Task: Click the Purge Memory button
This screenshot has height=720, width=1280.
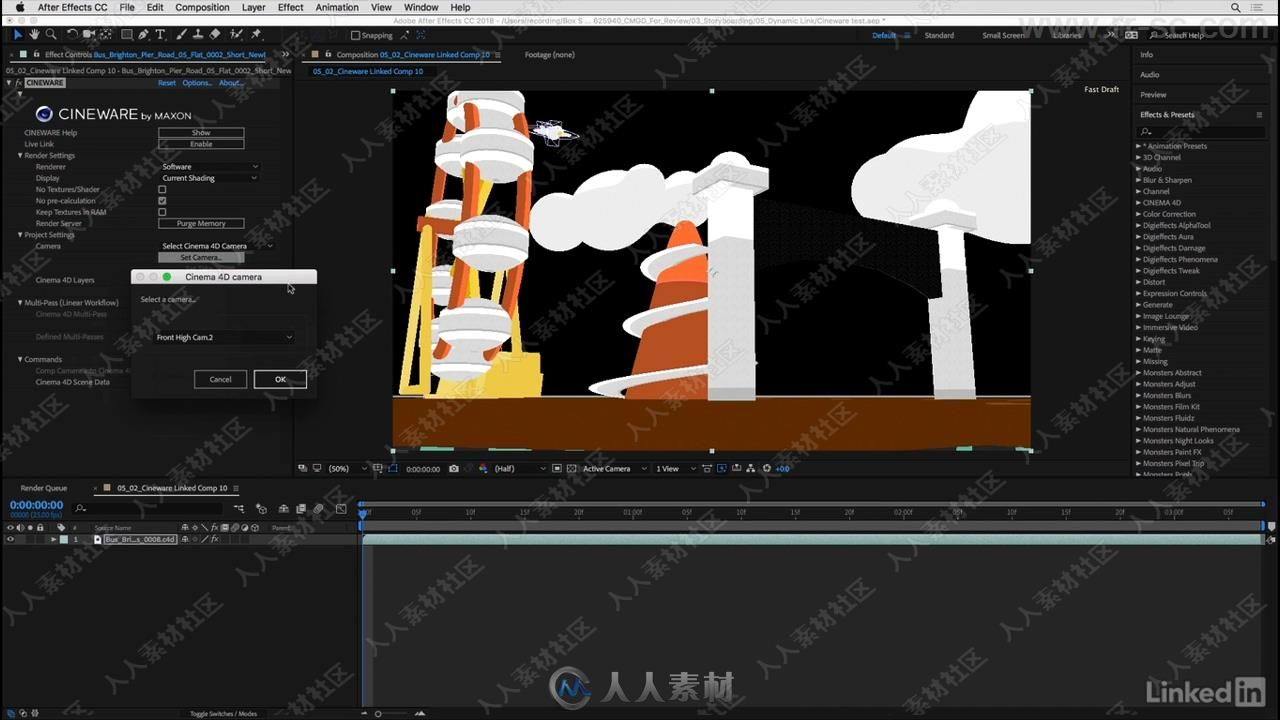Action: (201, 223)
